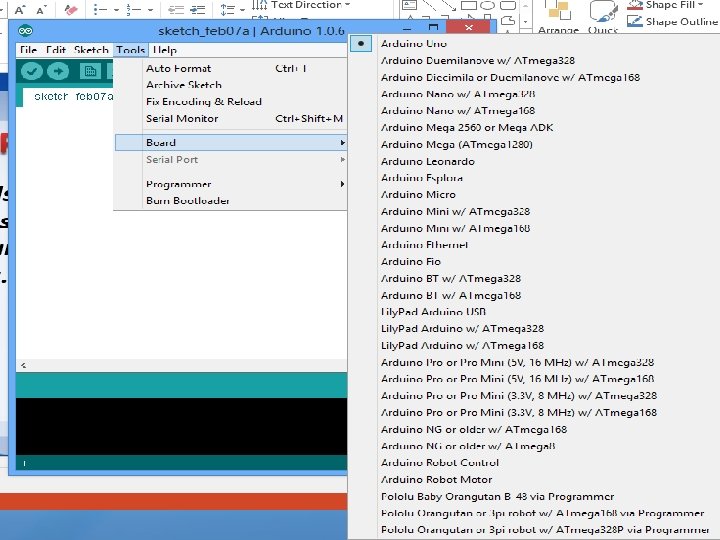Click the Arduino logo icon in title bar
Screen dimensions: 720x540
[x=26, y=31]
